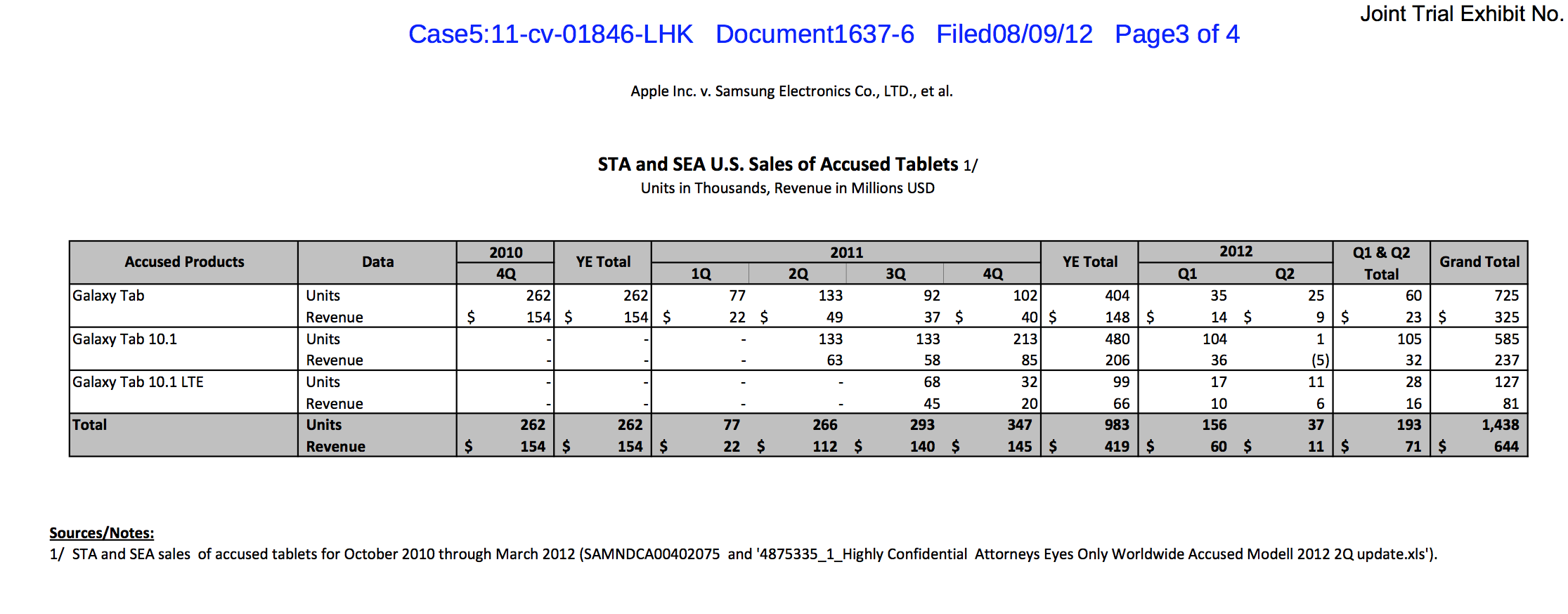
Task: Click the 2011 1Q subheader
Action: point(701,274)
